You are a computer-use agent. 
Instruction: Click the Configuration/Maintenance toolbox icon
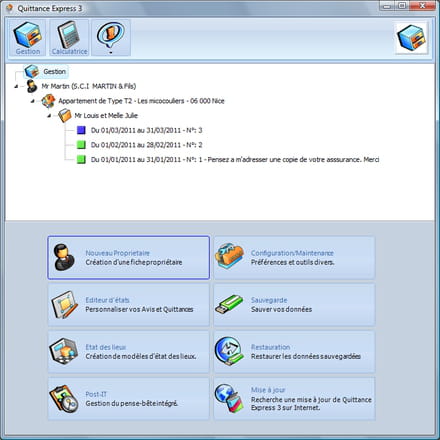click(229, 256)
